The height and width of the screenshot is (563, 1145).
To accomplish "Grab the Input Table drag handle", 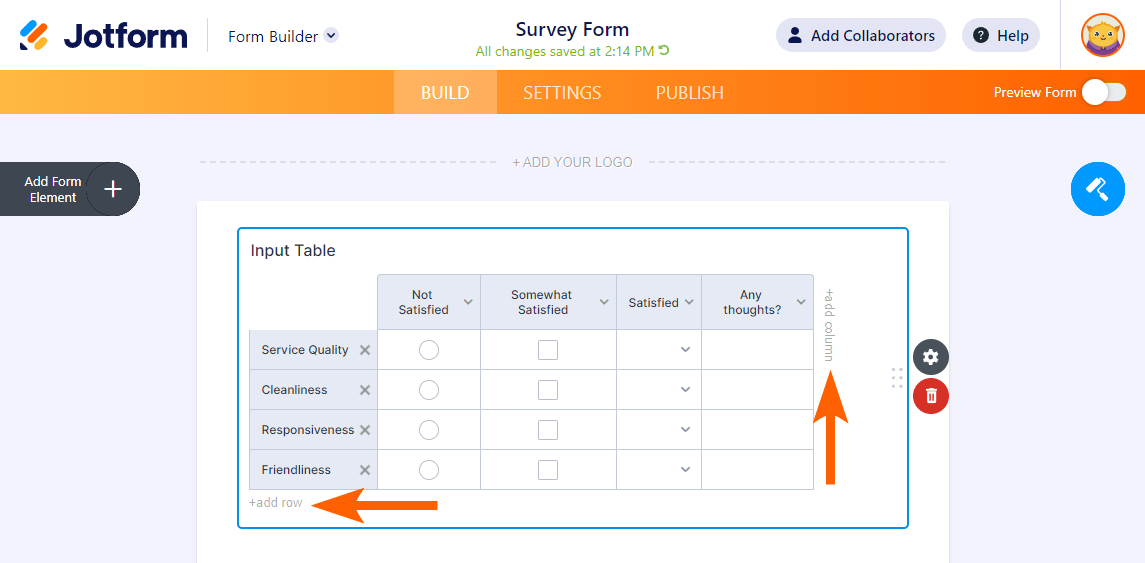I will pos(897,377).
